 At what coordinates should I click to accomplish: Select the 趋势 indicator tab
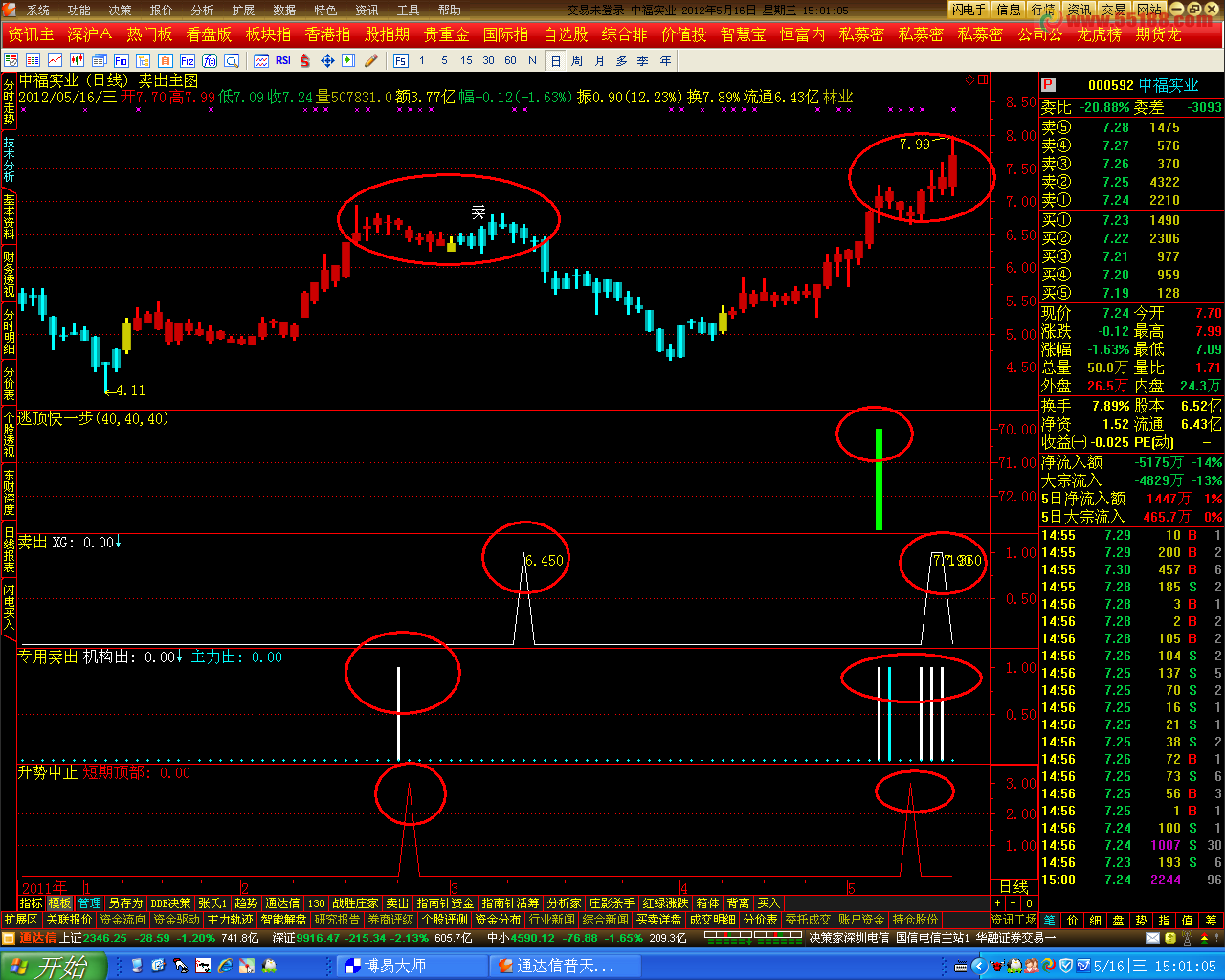[246, 902]
